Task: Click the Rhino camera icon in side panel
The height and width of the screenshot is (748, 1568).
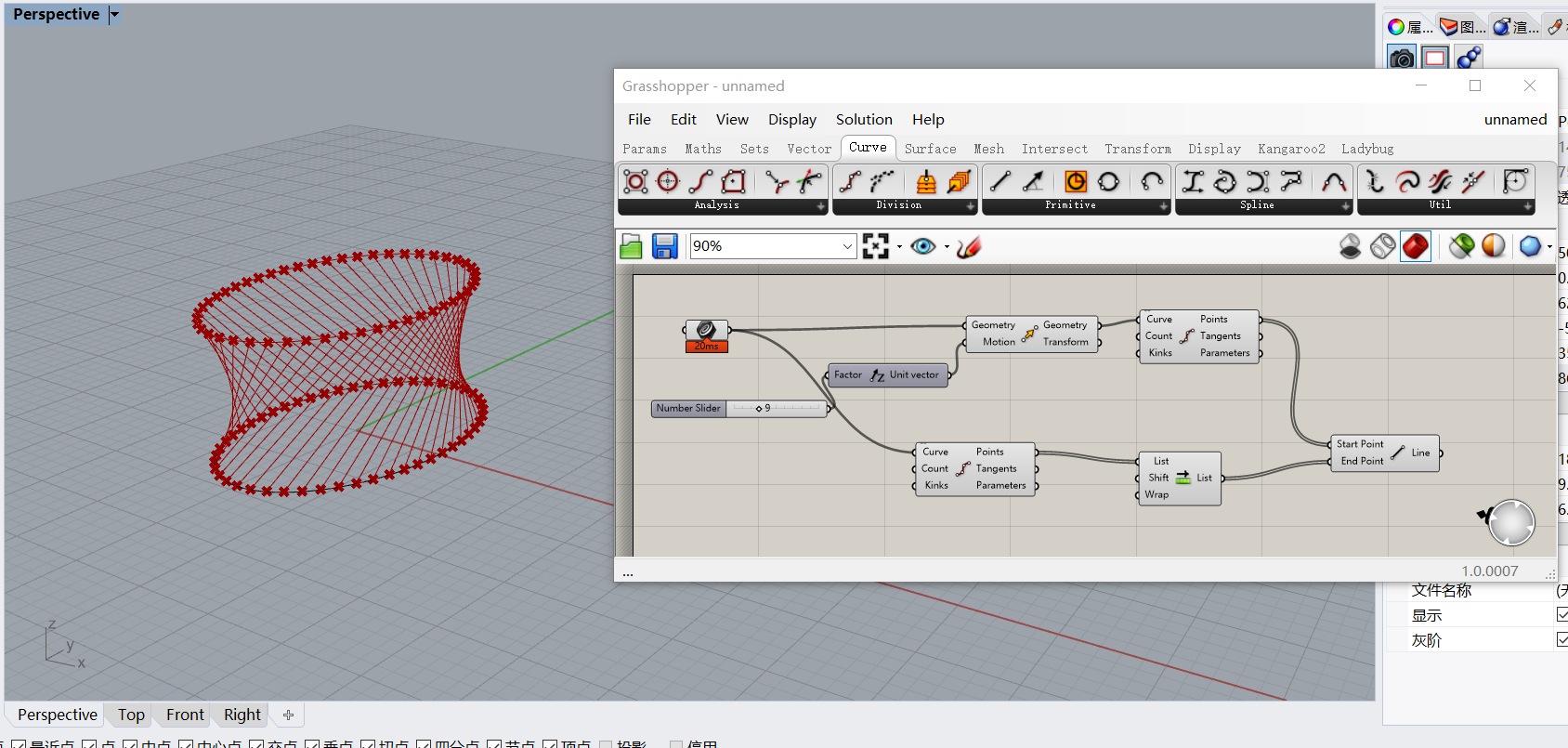Action: click(x=1401, y=59)
